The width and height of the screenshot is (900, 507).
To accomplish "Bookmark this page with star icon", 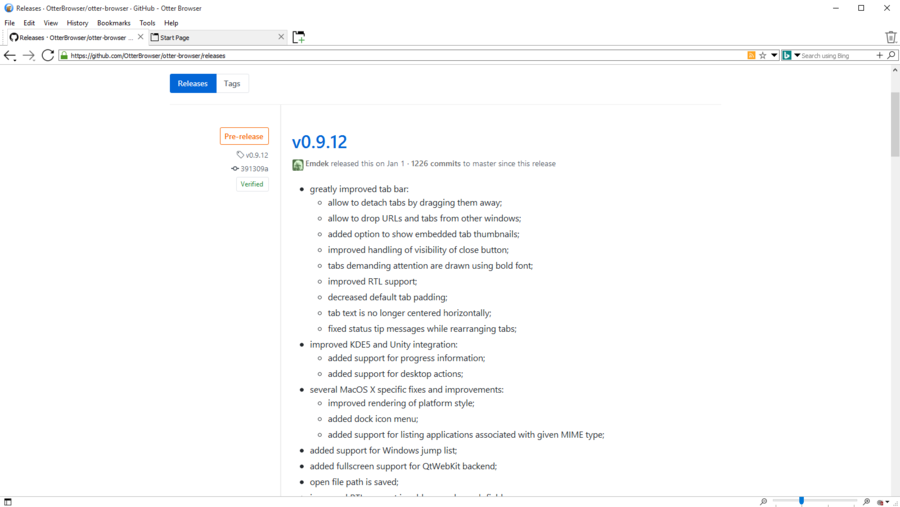I will [x=762, y=56].
